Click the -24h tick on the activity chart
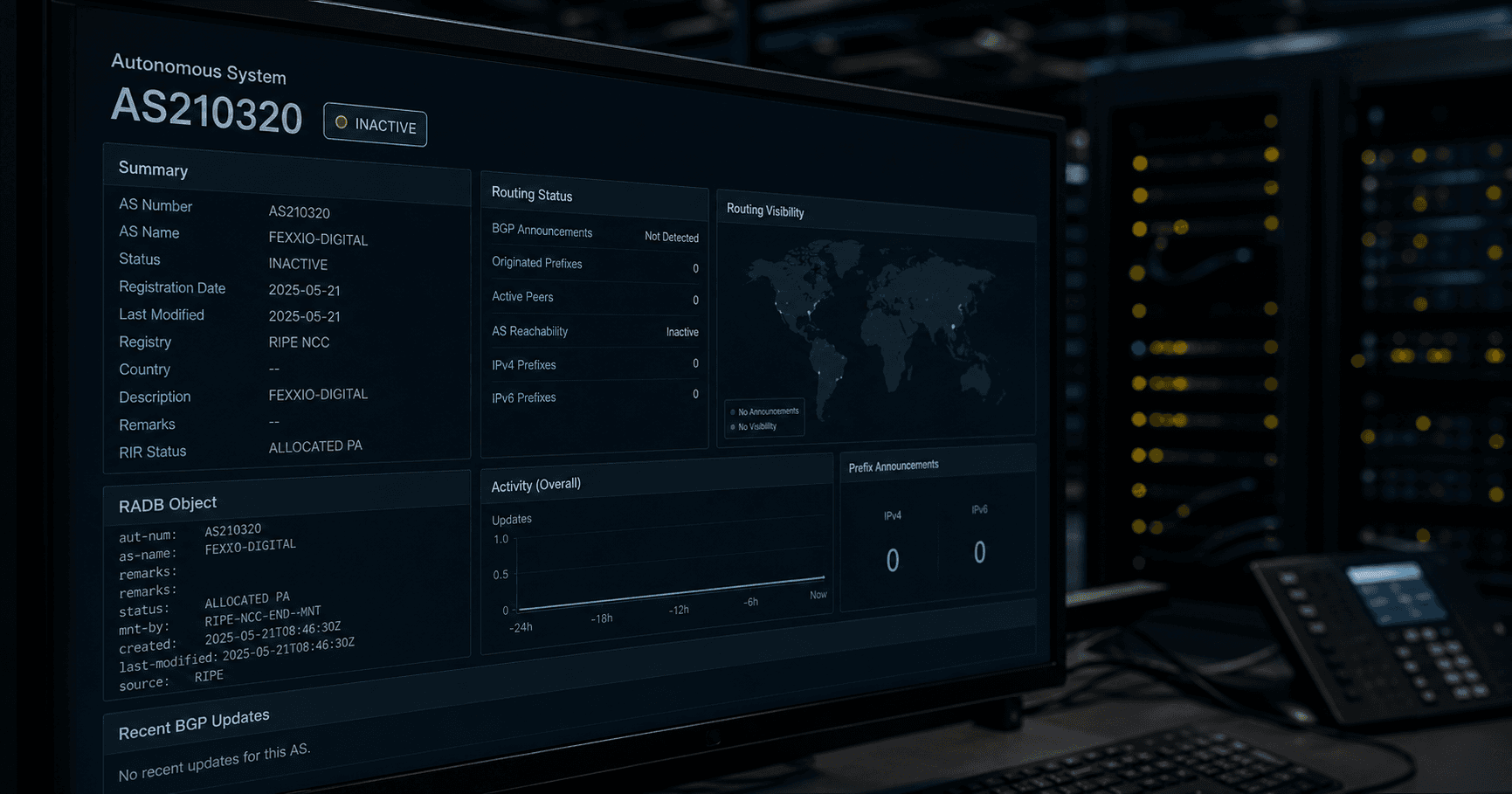 coord(521,627)
